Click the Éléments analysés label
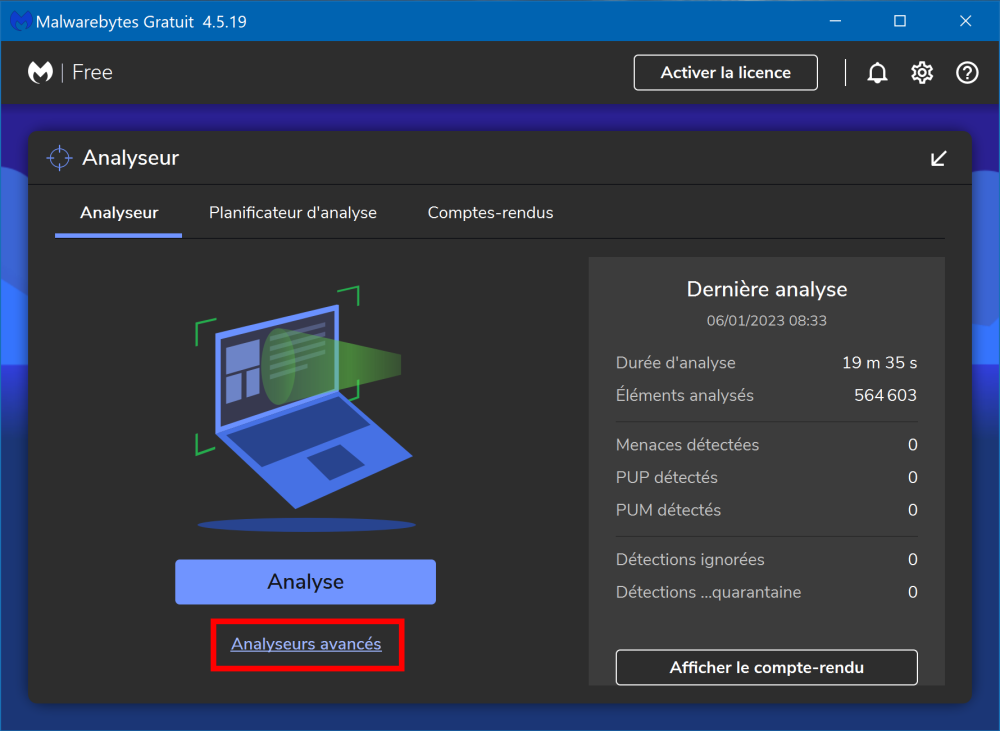Screen dimensions: 1000x731 [x=684, y=395]
